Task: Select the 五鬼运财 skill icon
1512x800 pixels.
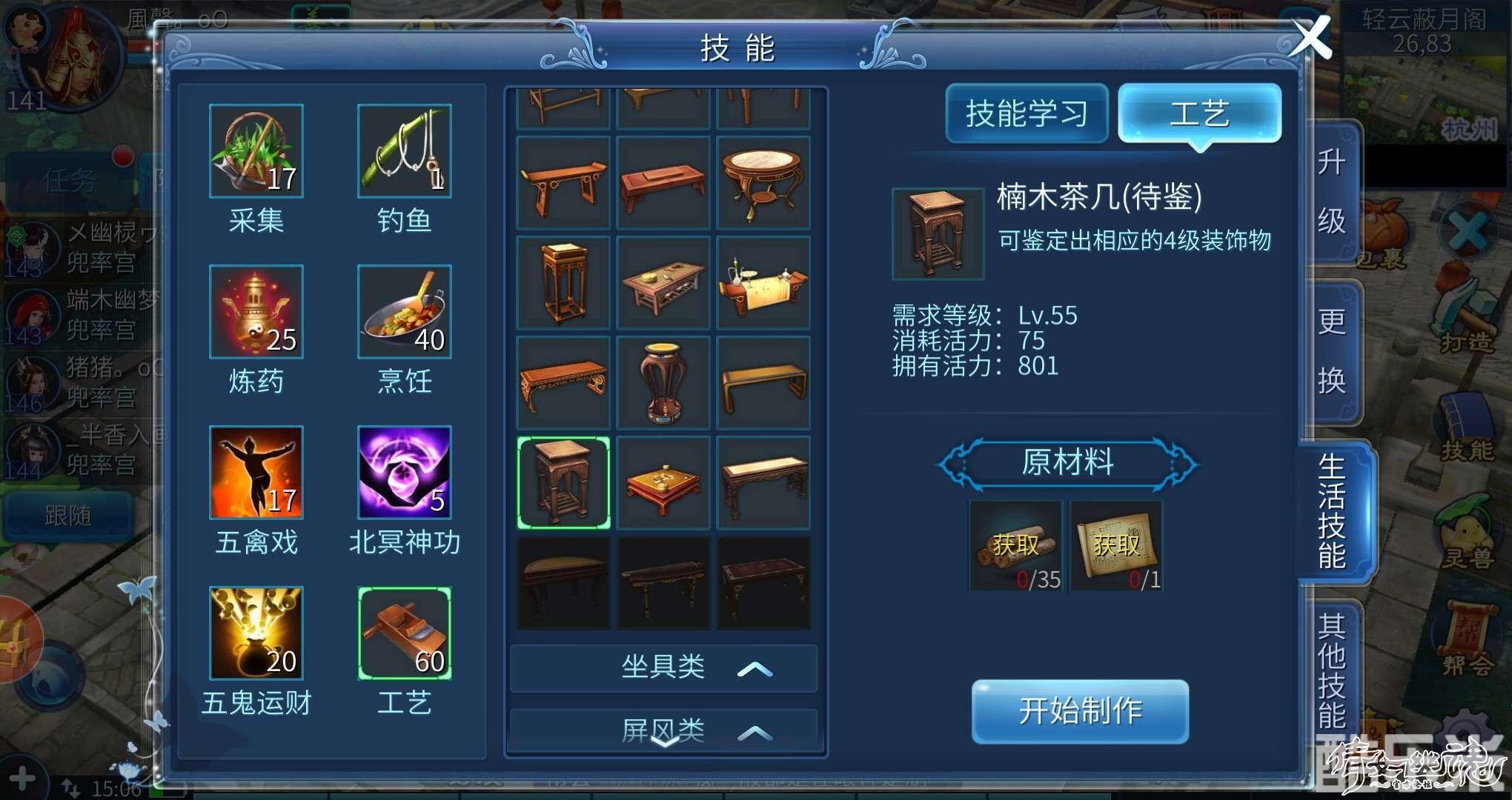Action: pos(256,633)
